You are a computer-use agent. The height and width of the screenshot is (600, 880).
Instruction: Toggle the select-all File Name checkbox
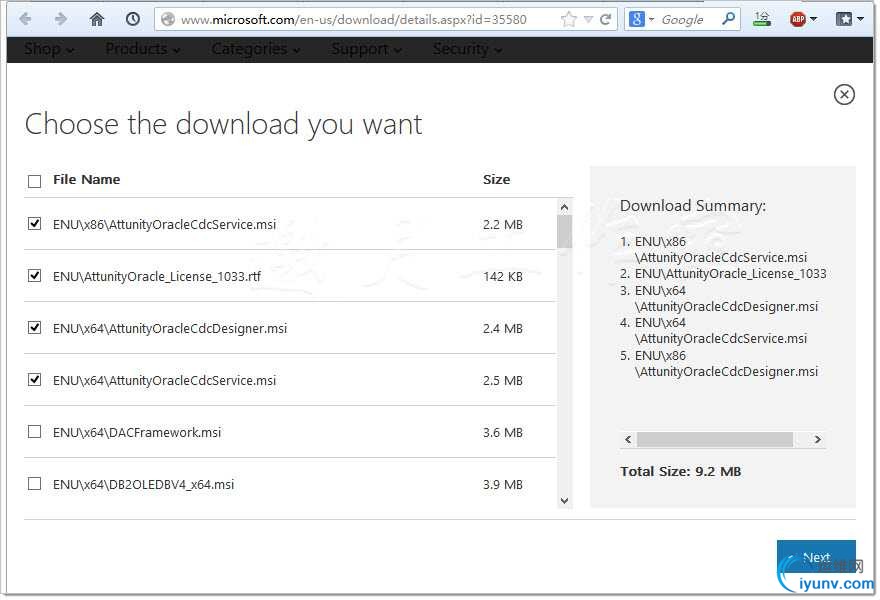tap(34, 181)
